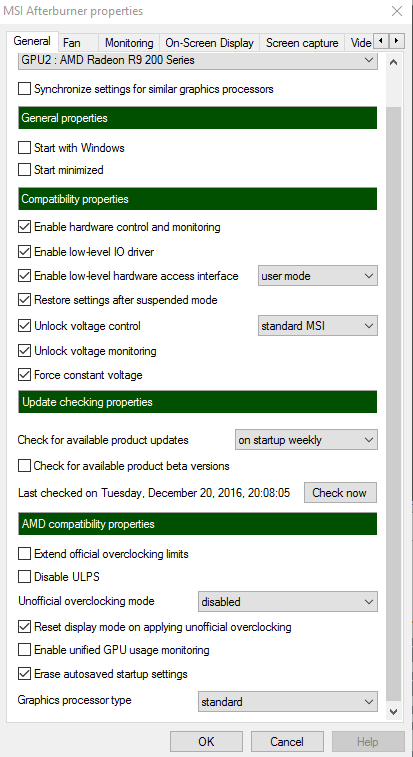Open the standard MSI dropdown
The image size is (413, 757).
tap(318, 326)
